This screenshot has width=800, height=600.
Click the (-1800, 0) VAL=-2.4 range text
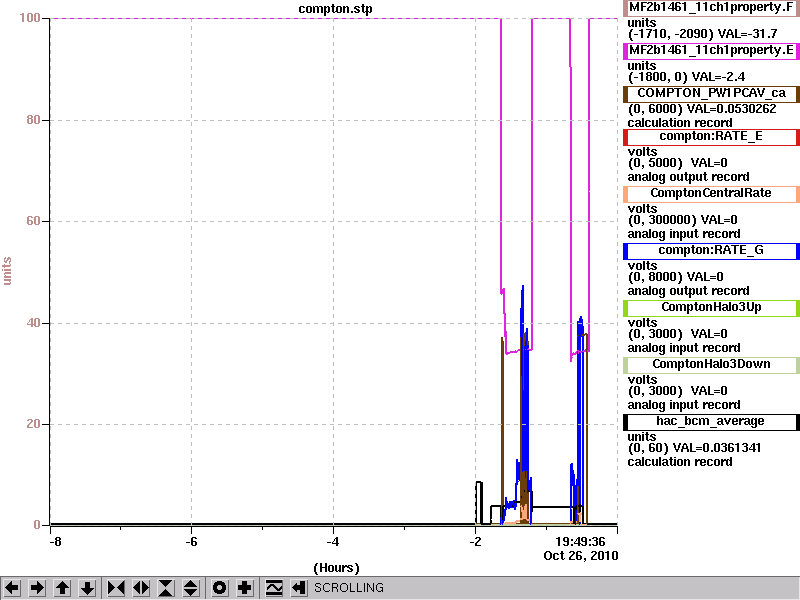[x=686, y=77]
